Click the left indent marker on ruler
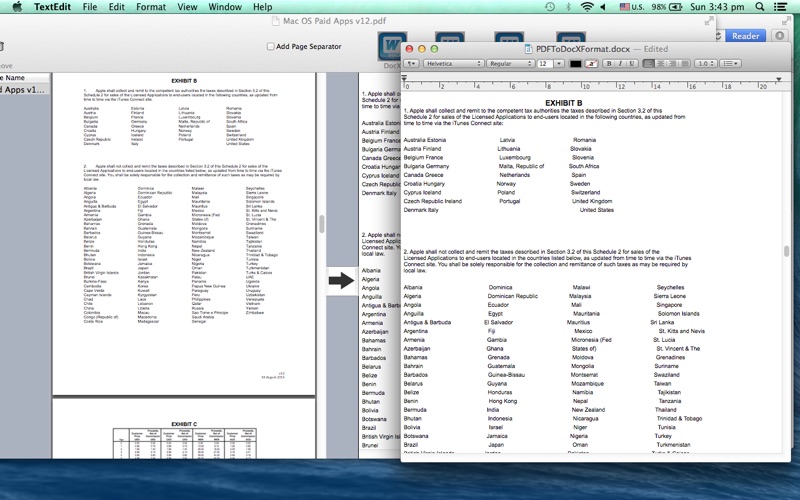Screen dimensions: 800x500 [404, 79]
